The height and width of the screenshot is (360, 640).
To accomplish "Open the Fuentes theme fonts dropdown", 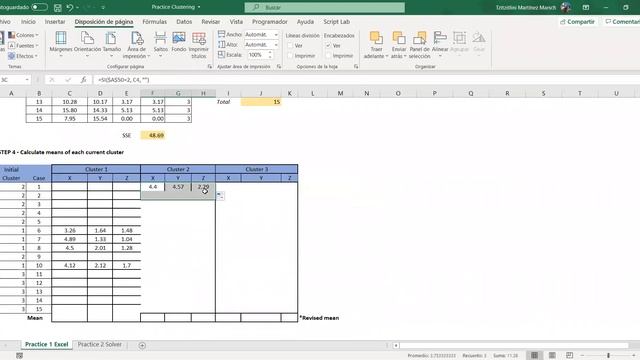I will tap(24, 46).
